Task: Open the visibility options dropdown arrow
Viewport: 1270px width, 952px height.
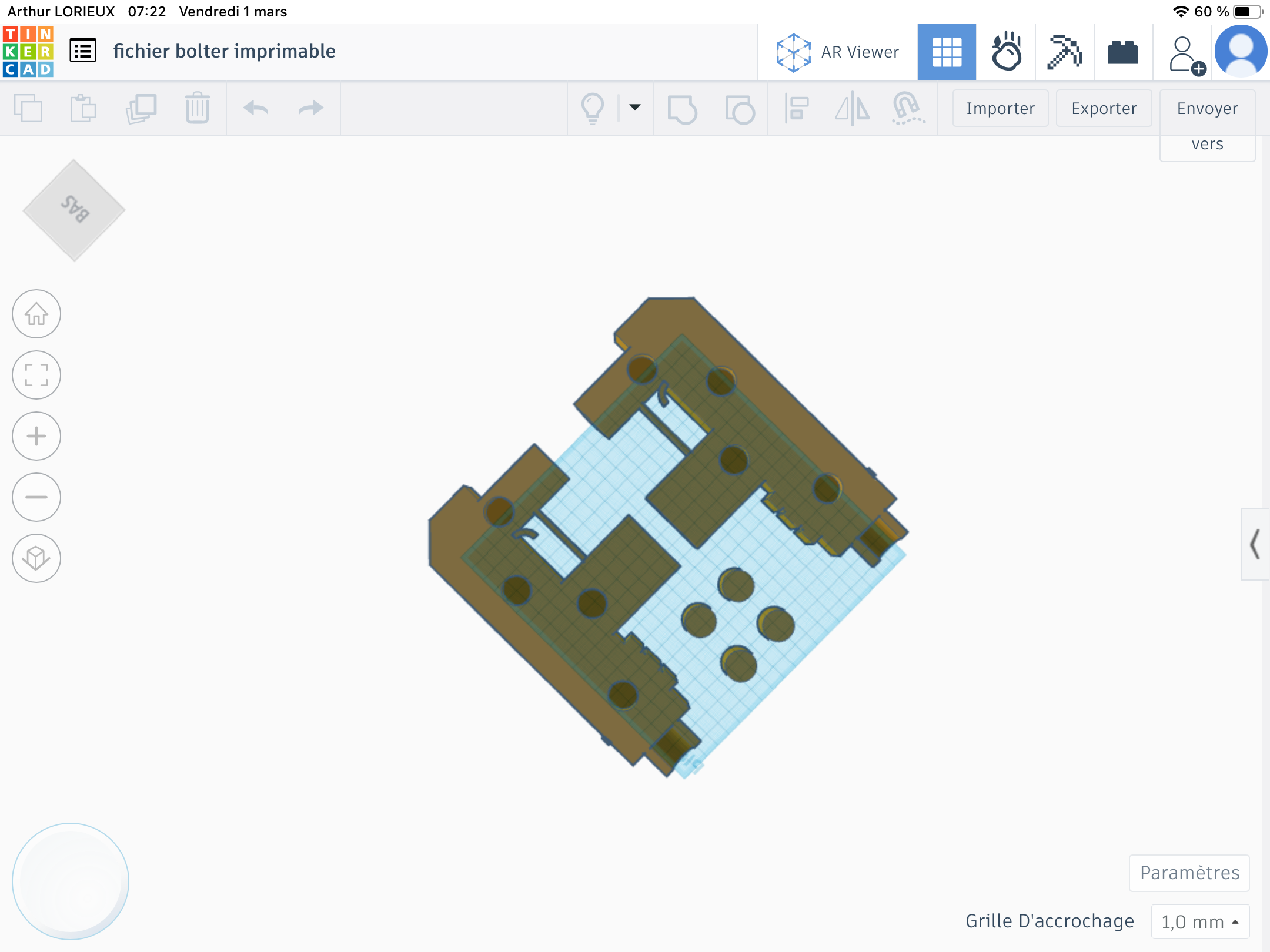Action: pyautogui.click(x=634, y=108)
